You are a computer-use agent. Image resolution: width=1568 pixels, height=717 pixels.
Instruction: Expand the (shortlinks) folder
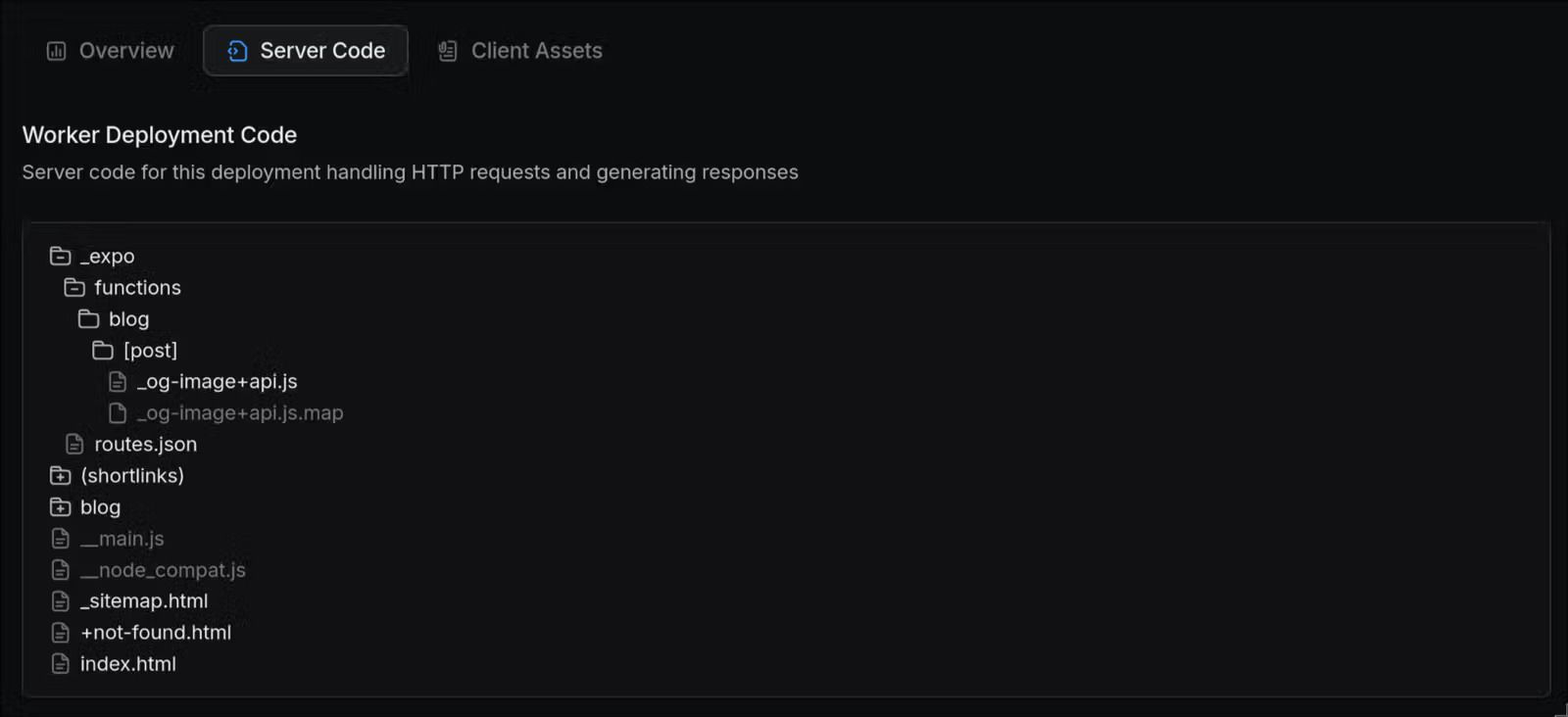61,476
